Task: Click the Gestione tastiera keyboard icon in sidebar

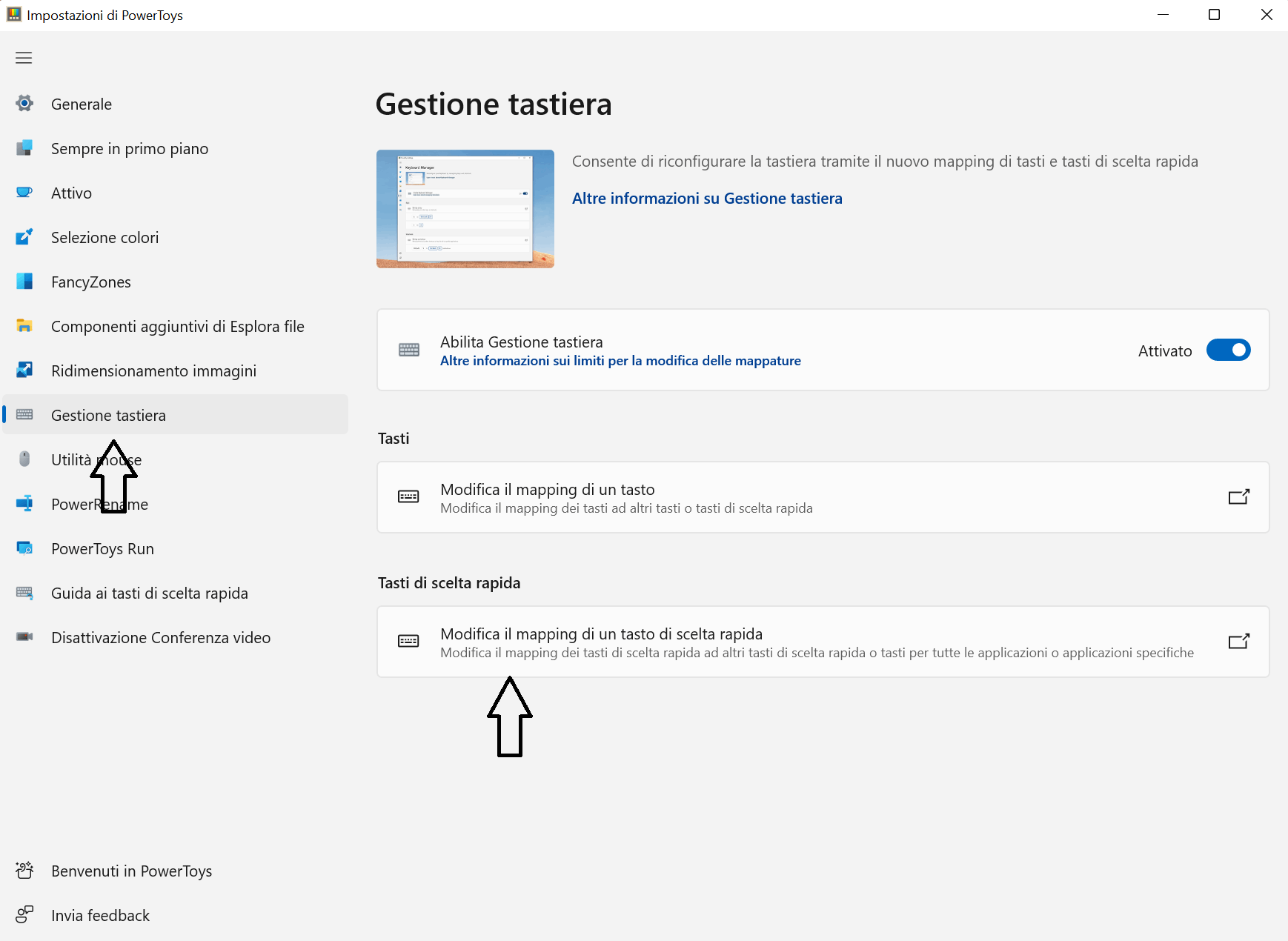Action: click(x=24, y=415)
